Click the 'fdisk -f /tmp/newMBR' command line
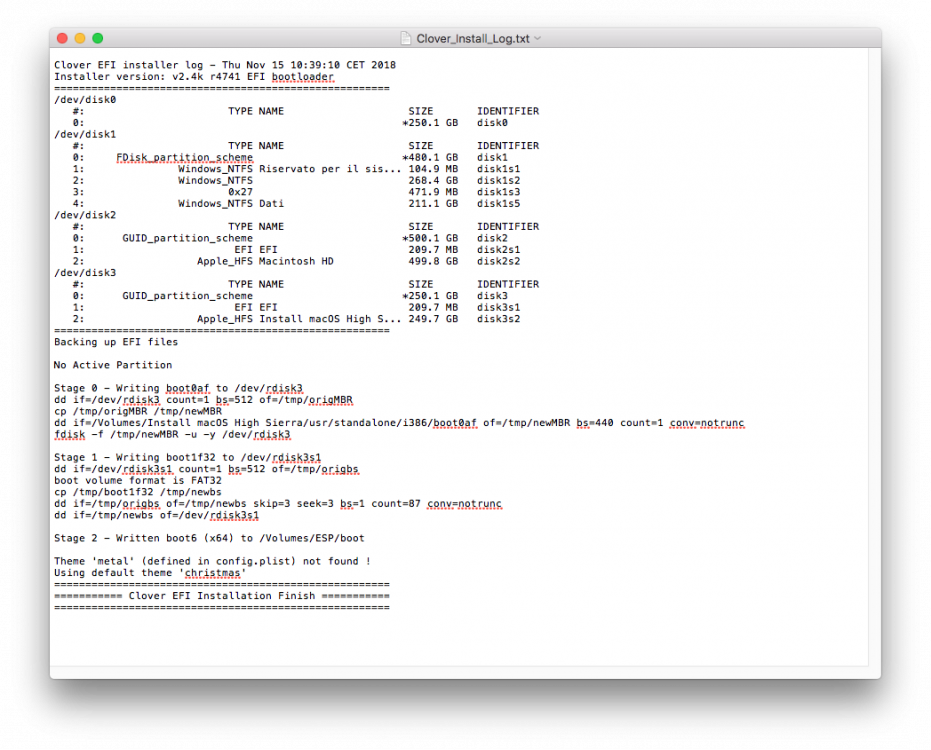Screen dimensions: 931x750 coord(172,435)
